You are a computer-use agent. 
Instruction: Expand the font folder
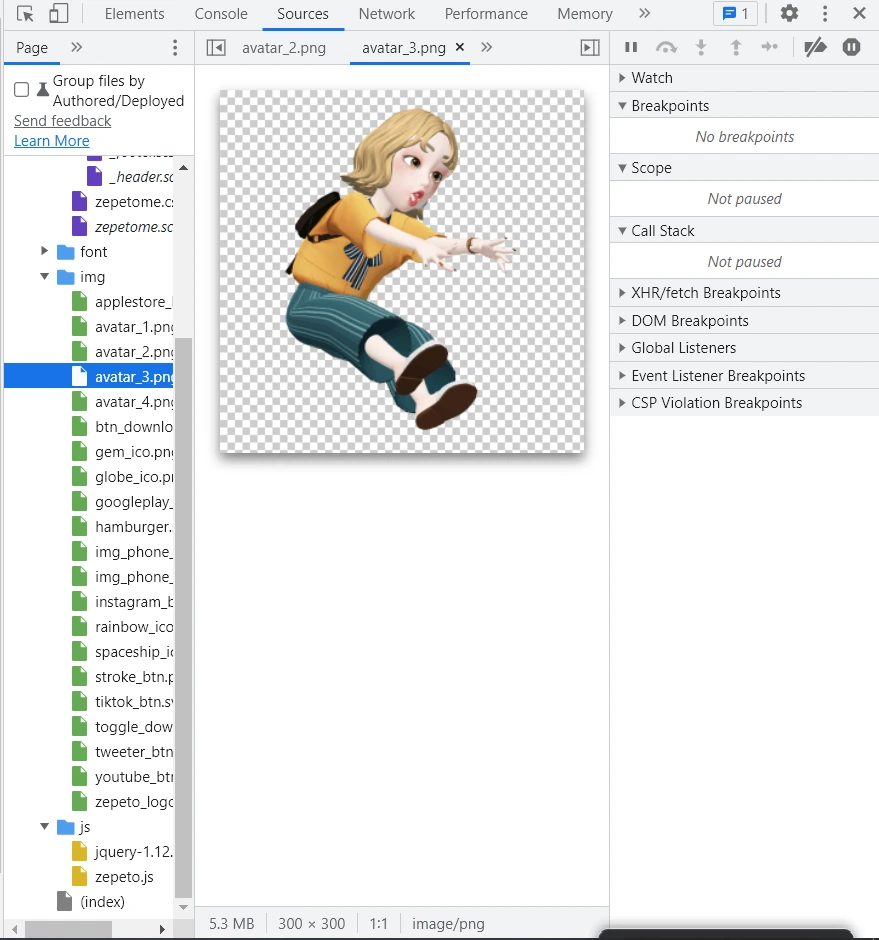coord(44,251)
